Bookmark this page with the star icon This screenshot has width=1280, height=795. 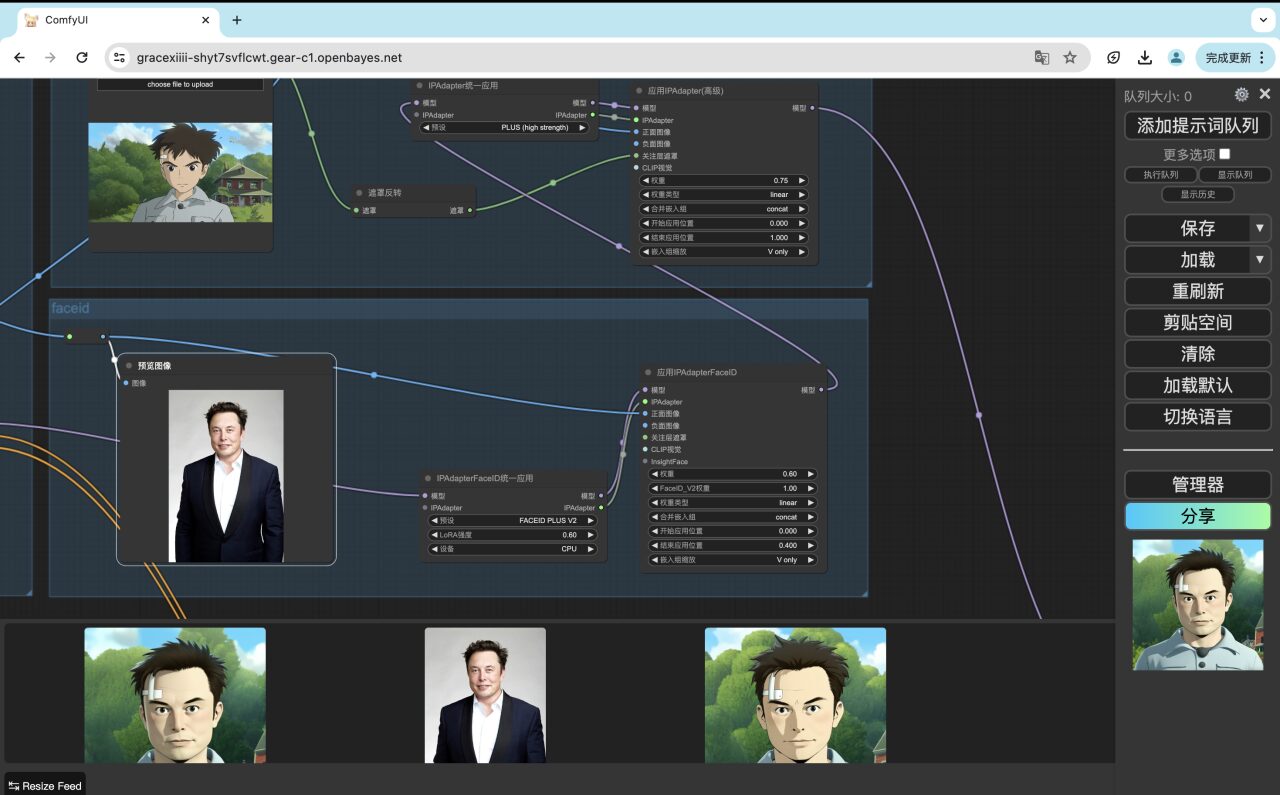click(x=1070, y=58)
